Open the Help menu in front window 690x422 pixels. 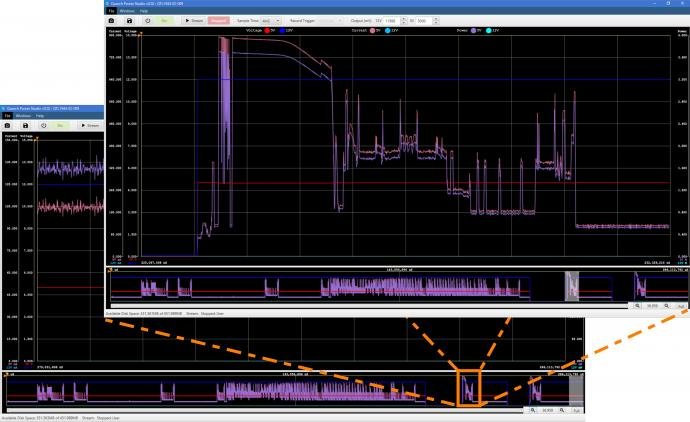145,10
